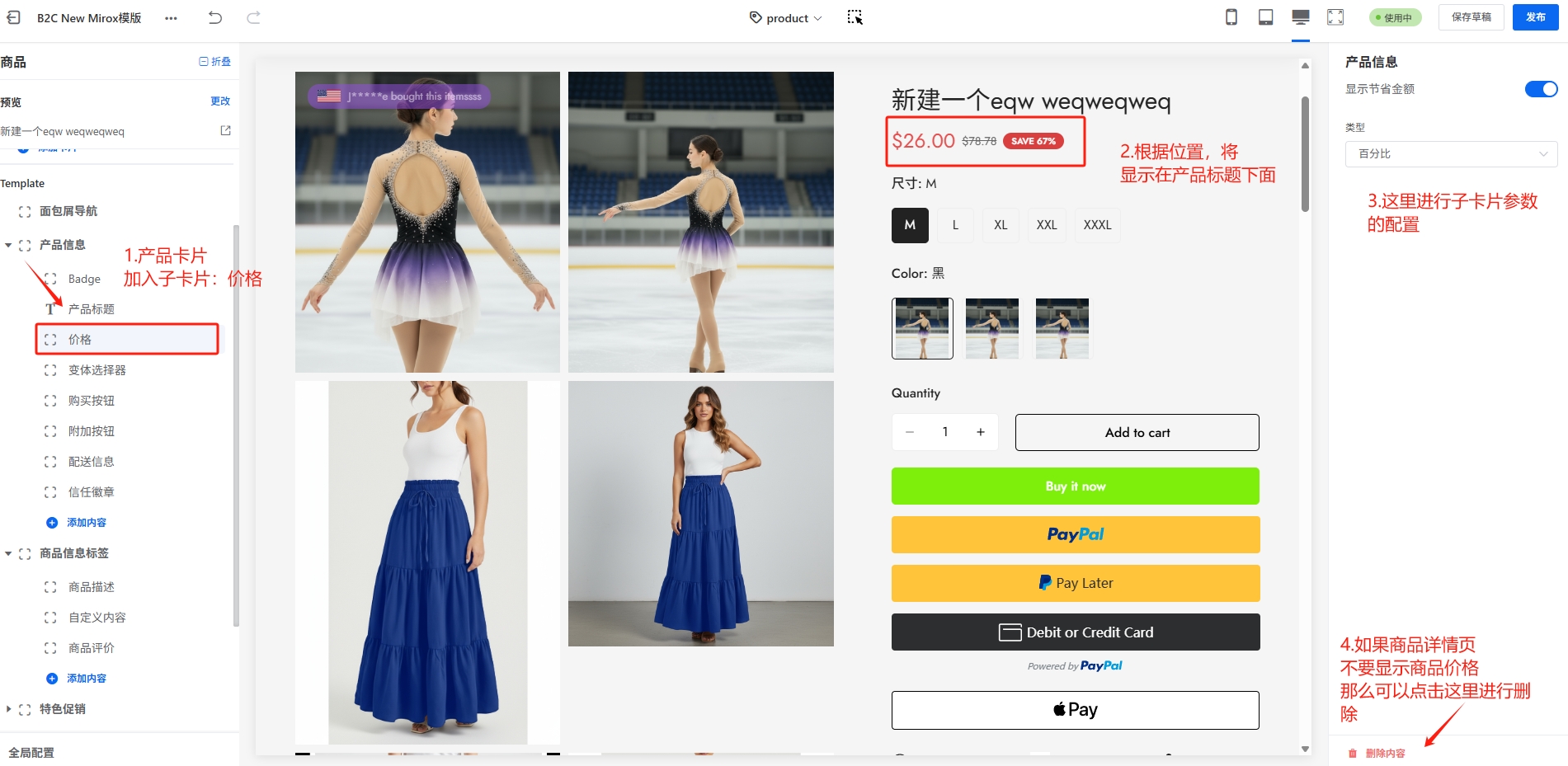Open the three-dots more options menu
This screenshot has width=1568, height=766.
(x=171, y=18)
